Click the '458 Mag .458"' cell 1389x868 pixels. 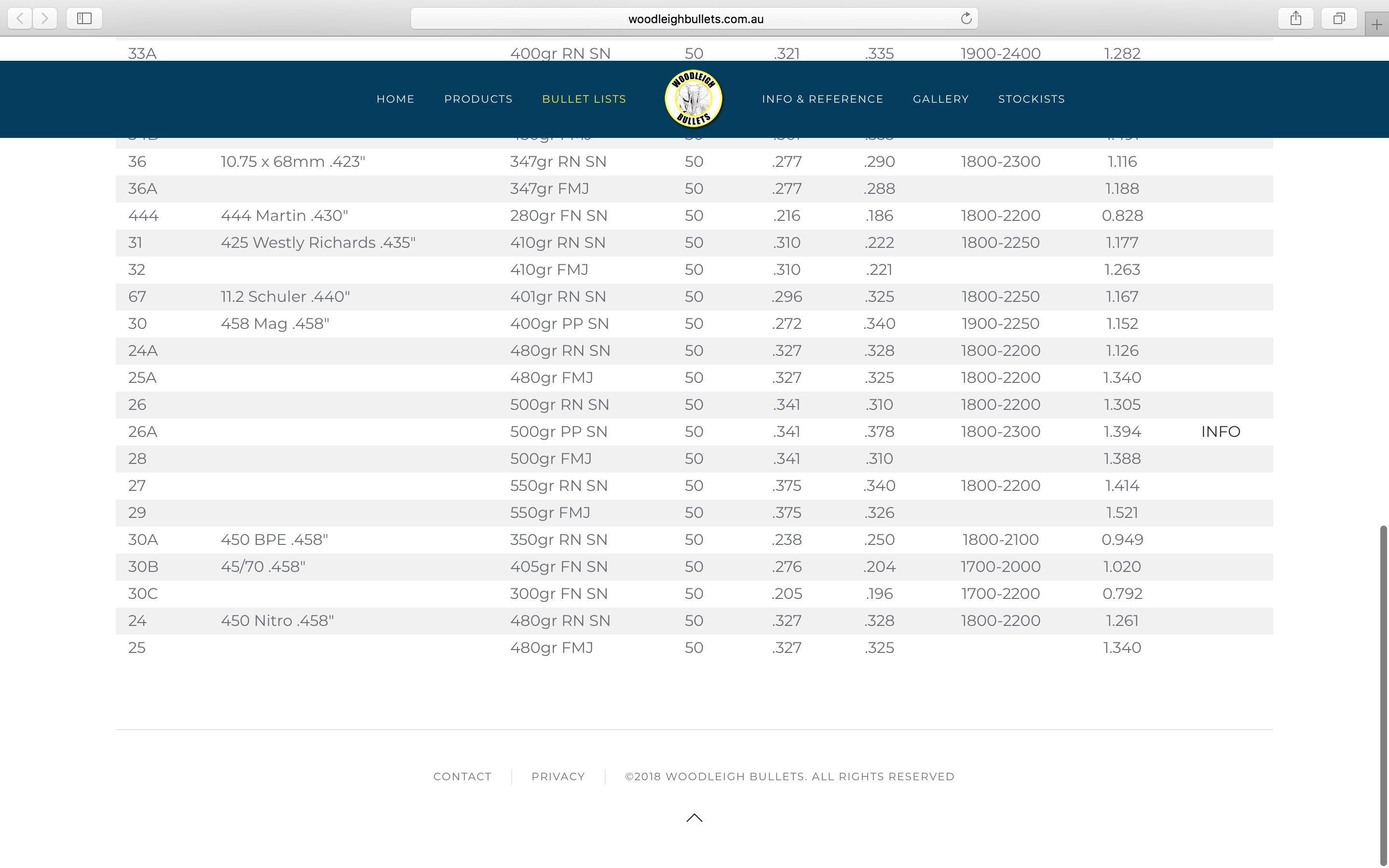(275, 323)
